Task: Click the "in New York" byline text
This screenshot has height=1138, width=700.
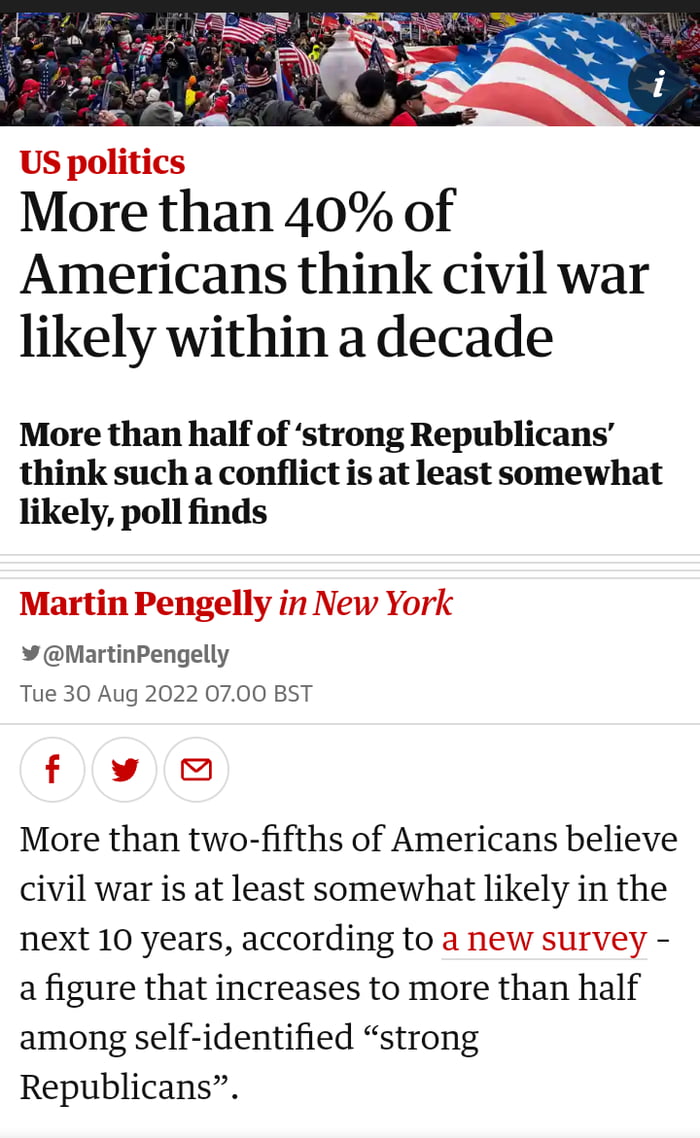Action: [366, 603]
